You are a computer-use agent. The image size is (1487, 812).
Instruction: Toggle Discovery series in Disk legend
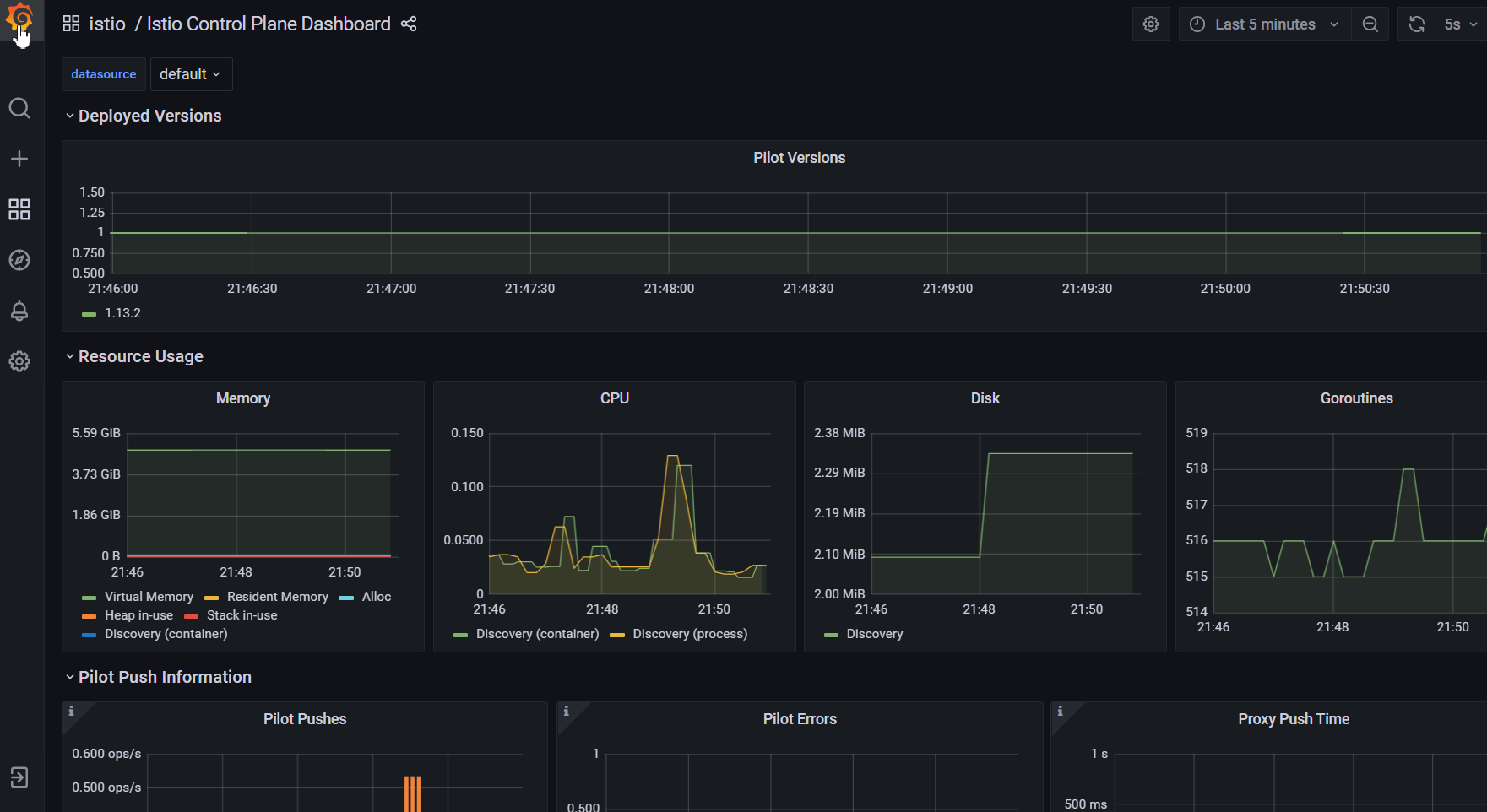[x=875, y=634]
